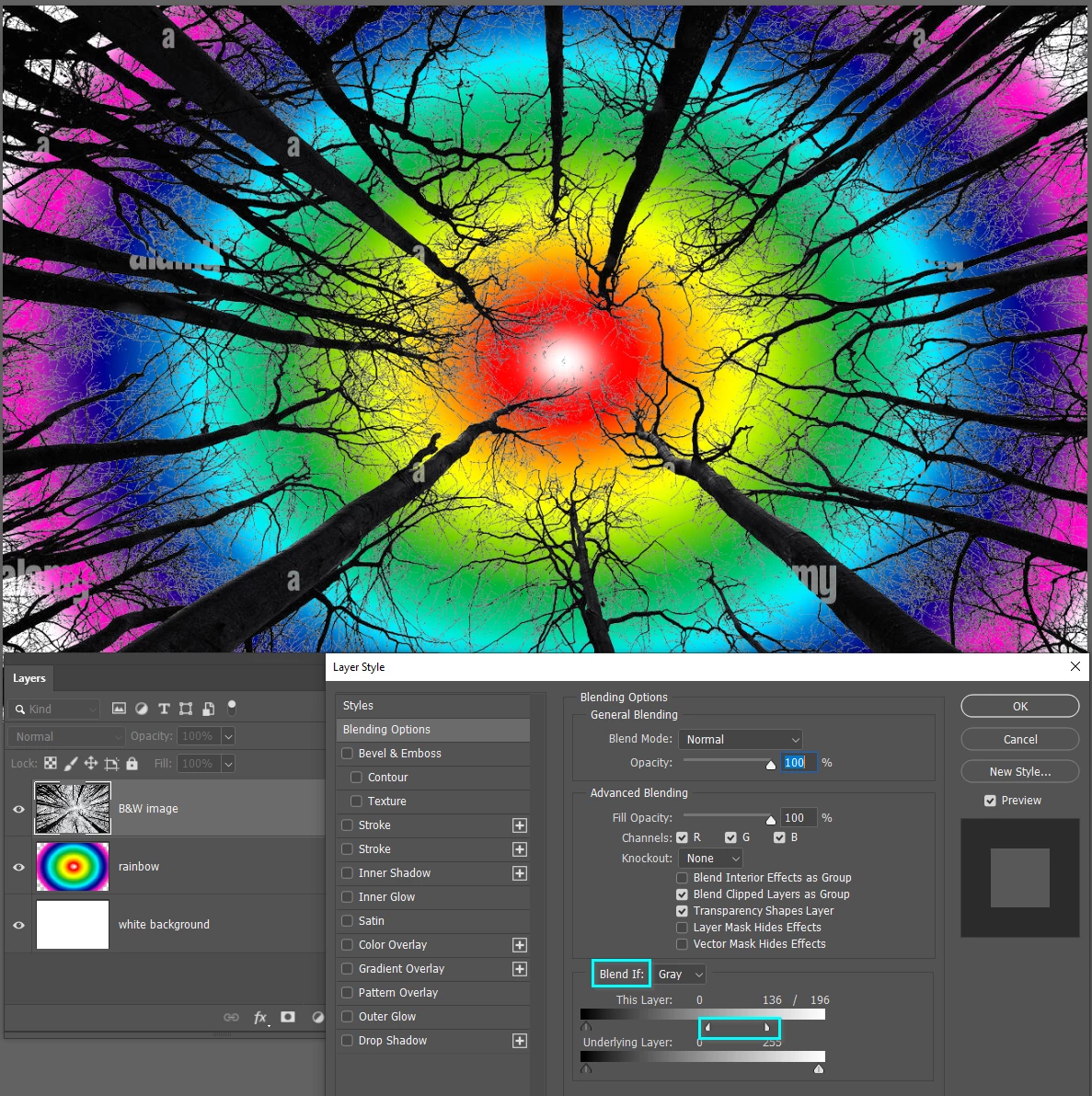Viewport: 1092px width, 1096px height.
Task: Click the Add layer mask icon
Action: (288, 1017)
